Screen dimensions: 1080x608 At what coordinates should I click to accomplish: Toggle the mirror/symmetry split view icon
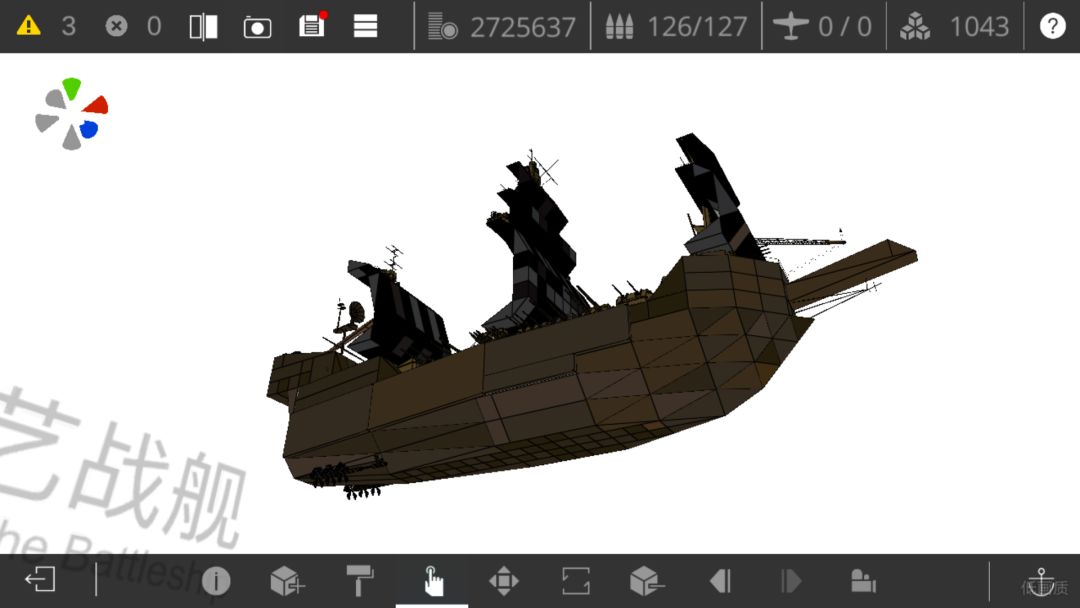[x=203, y=26]
